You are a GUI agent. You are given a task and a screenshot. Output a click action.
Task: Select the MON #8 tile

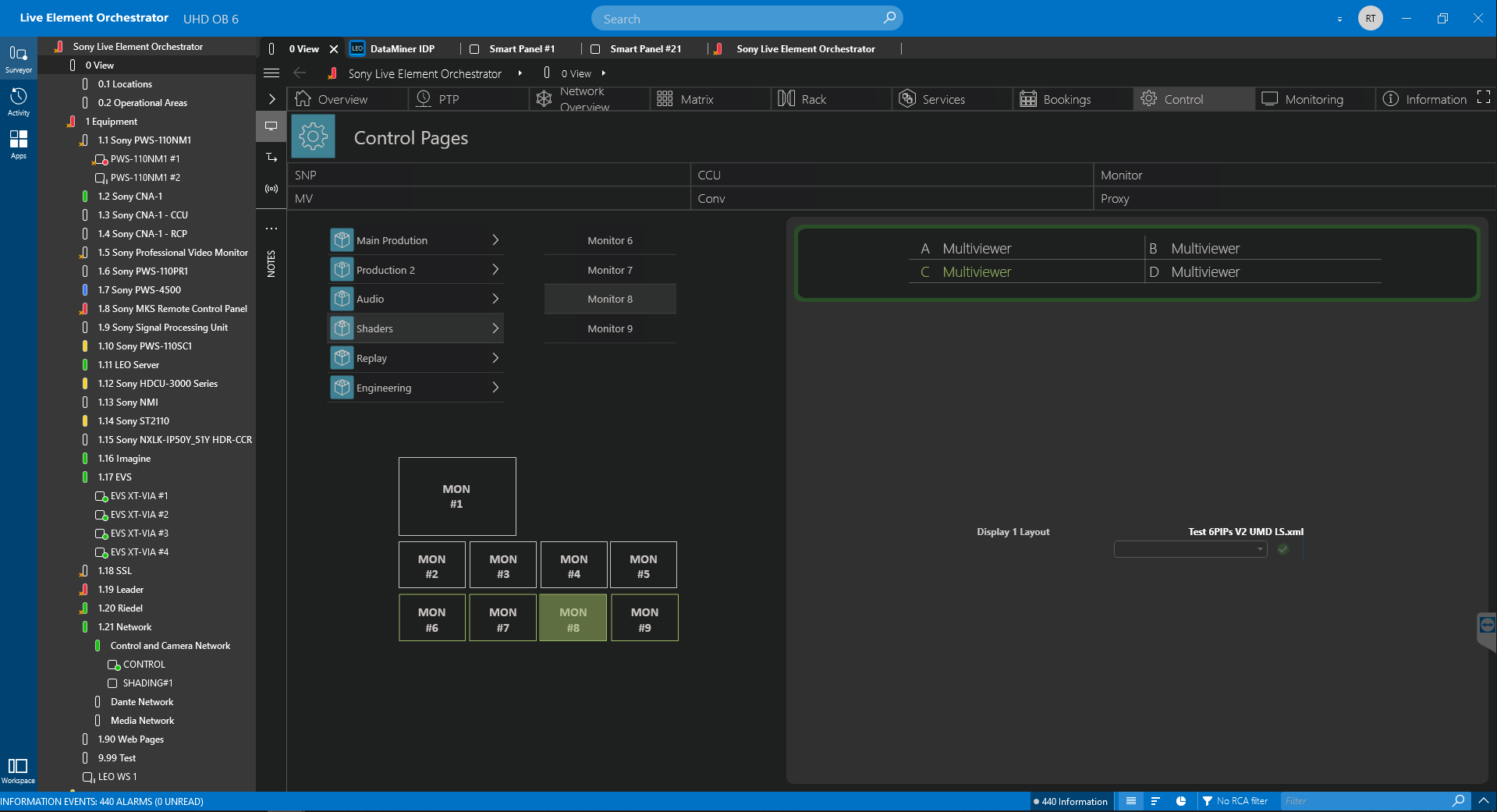point(573,619)
